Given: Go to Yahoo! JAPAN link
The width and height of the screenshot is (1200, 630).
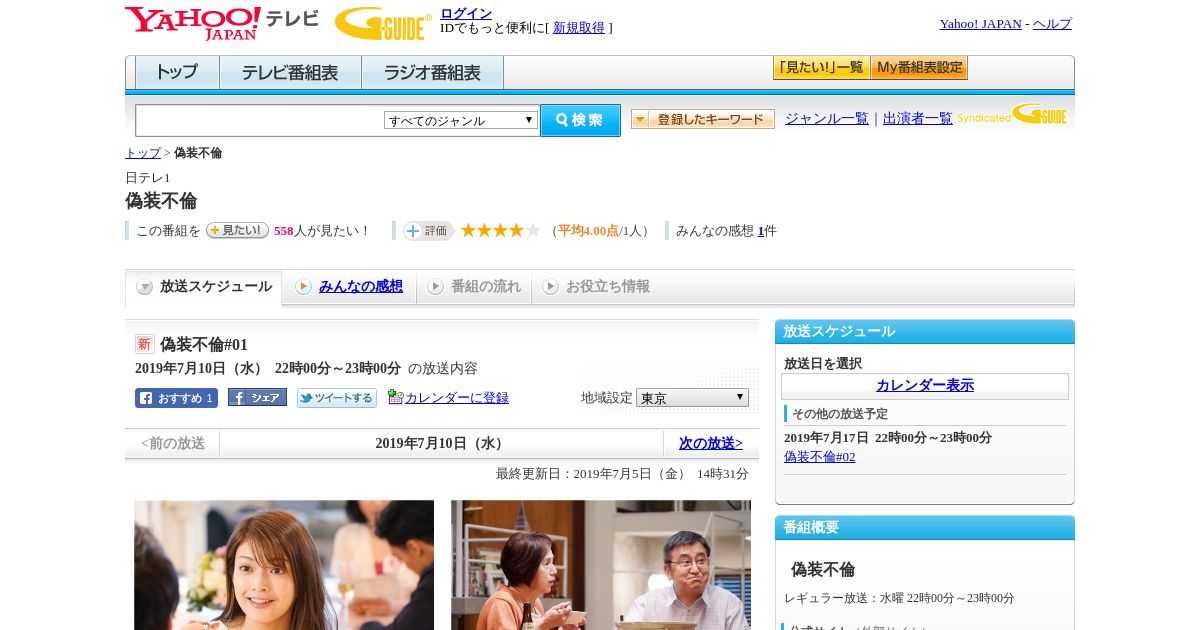Looking at the screenshot, I should [980, 24].
